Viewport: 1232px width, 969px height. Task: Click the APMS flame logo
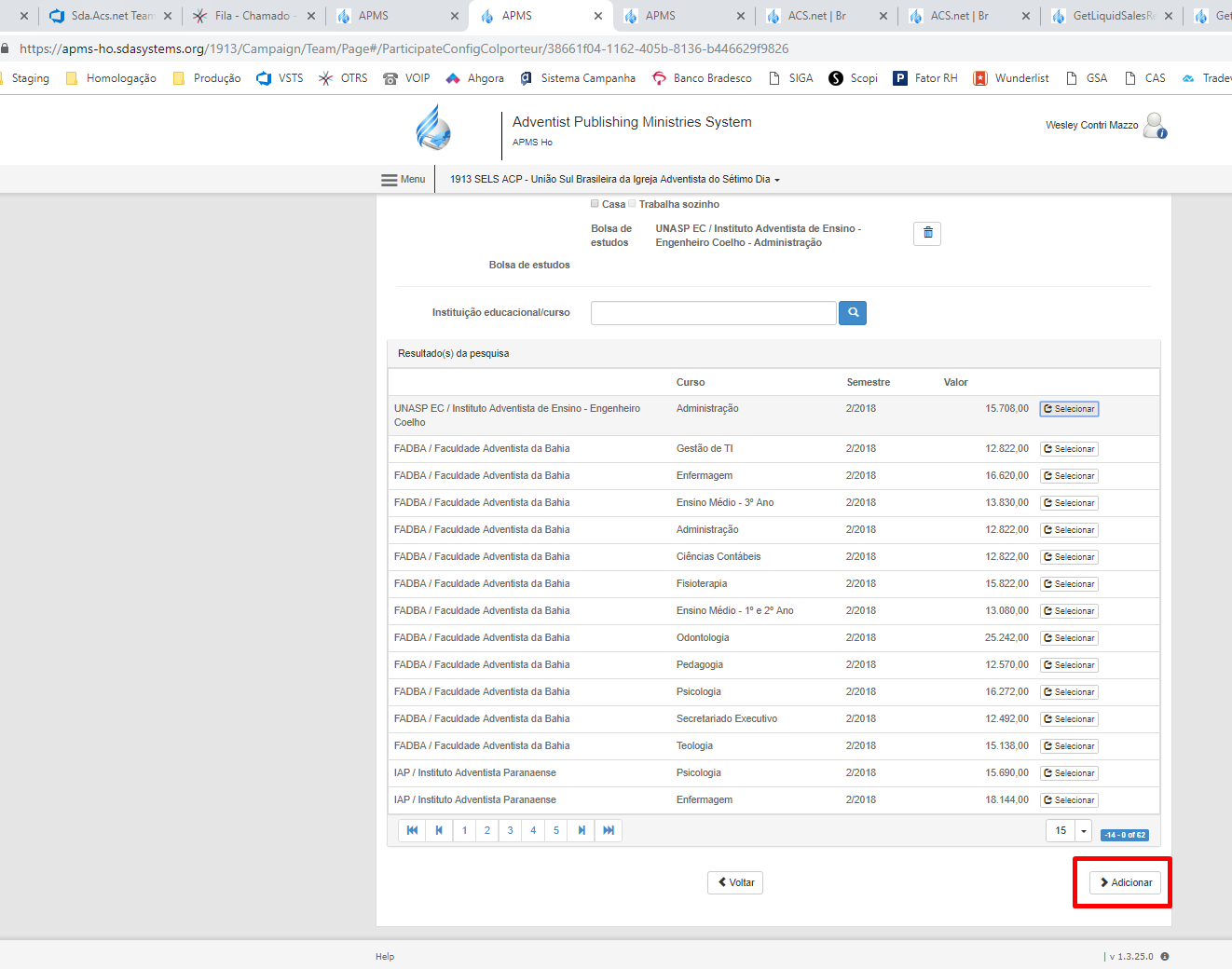[433, 128]
